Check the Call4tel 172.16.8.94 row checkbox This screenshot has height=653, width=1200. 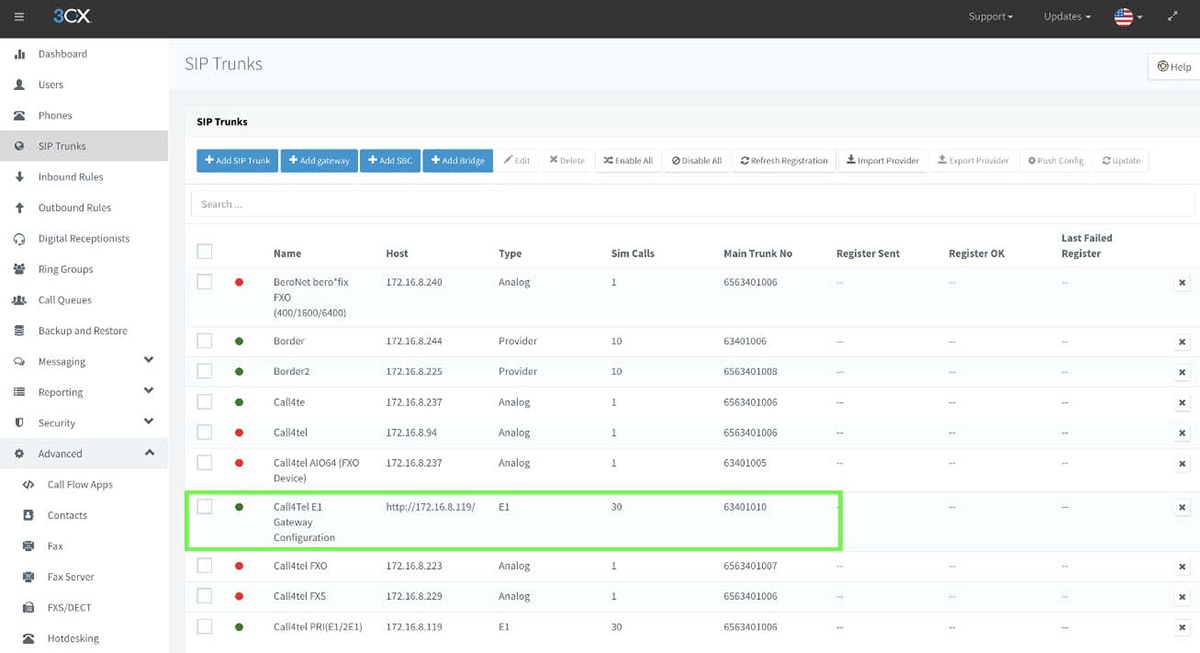point(205,432)
